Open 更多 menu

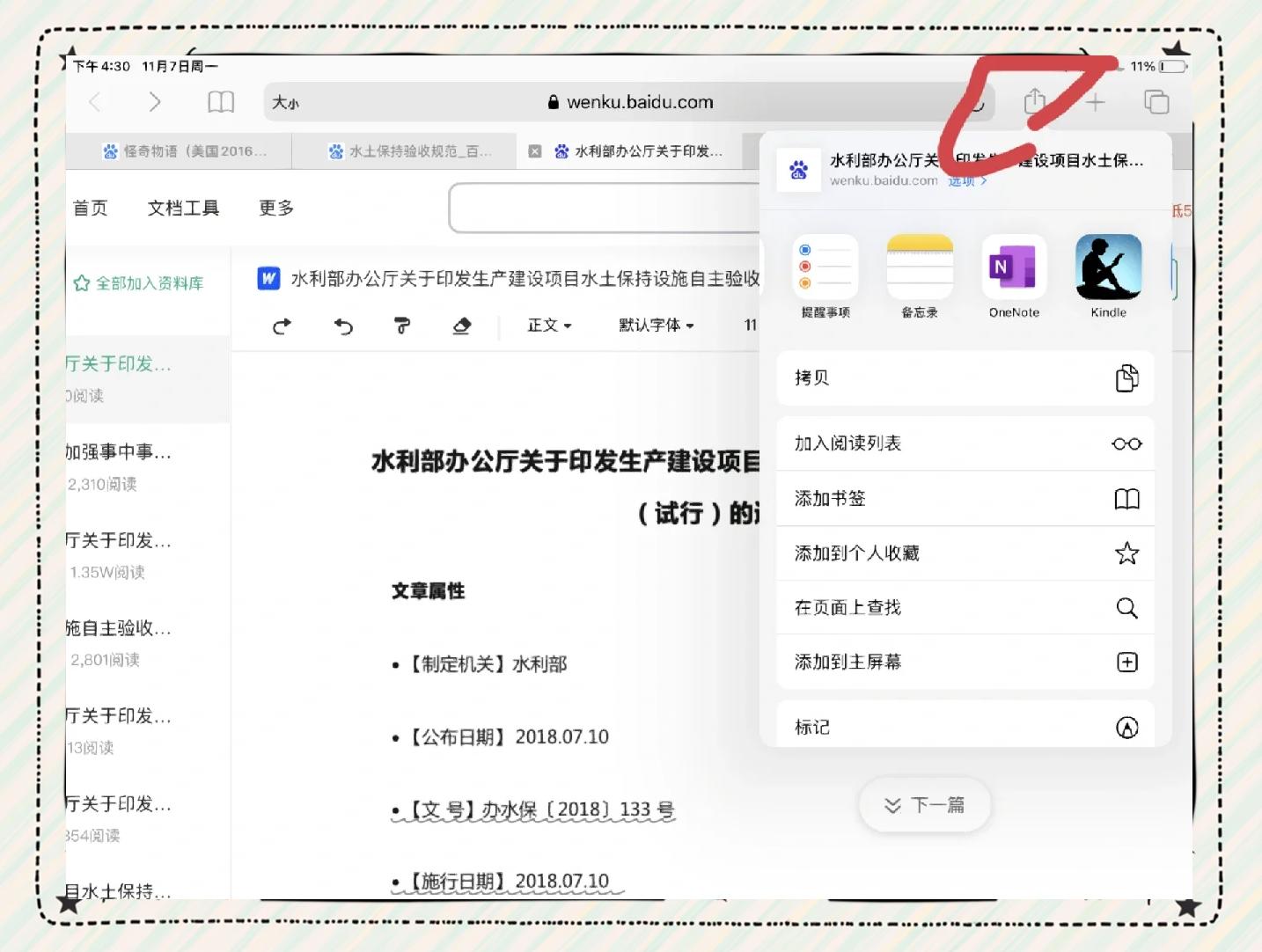(x=276, y=208)
